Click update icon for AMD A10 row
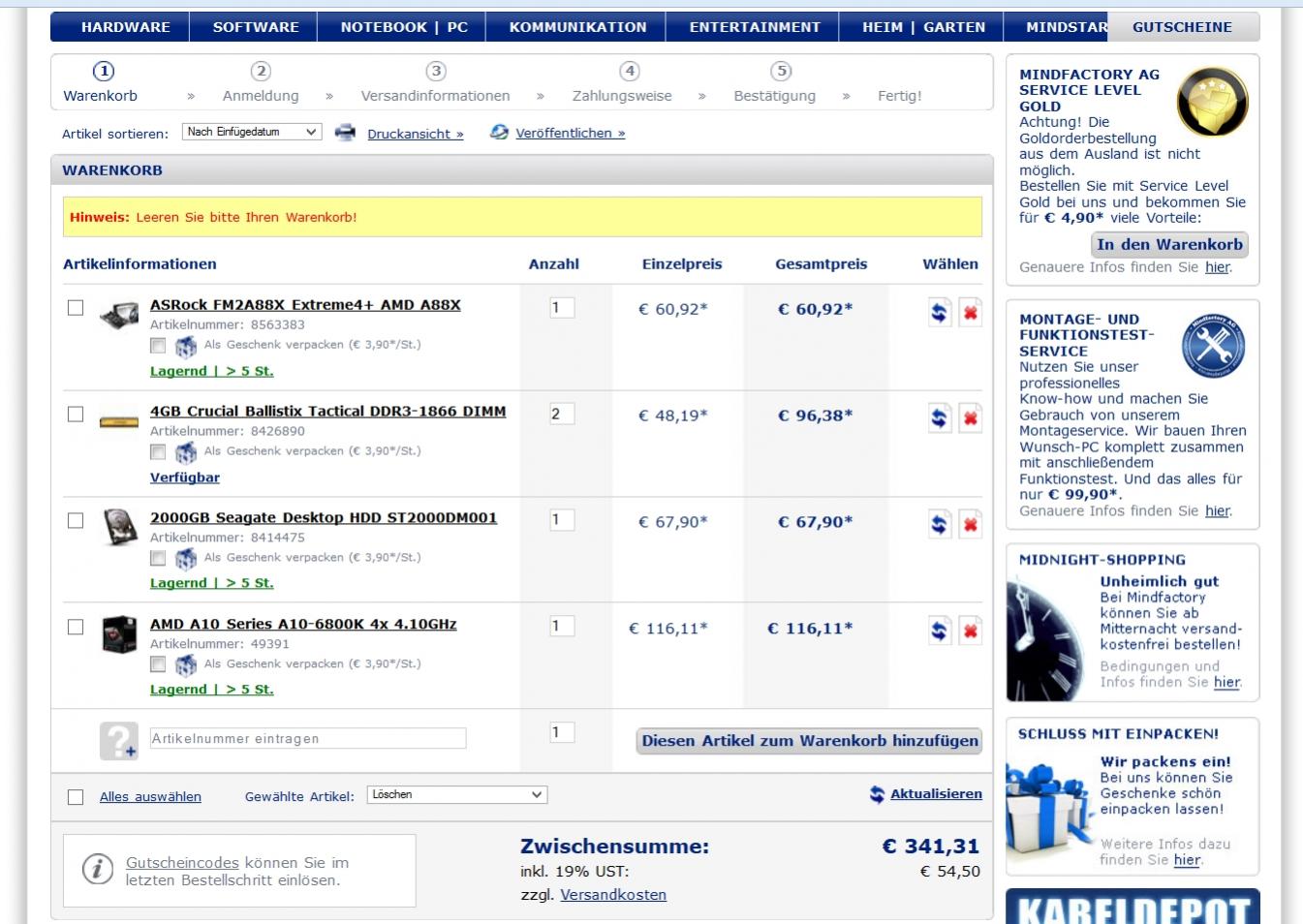This screenshot has width=1303, height=924. pos(940,631)
